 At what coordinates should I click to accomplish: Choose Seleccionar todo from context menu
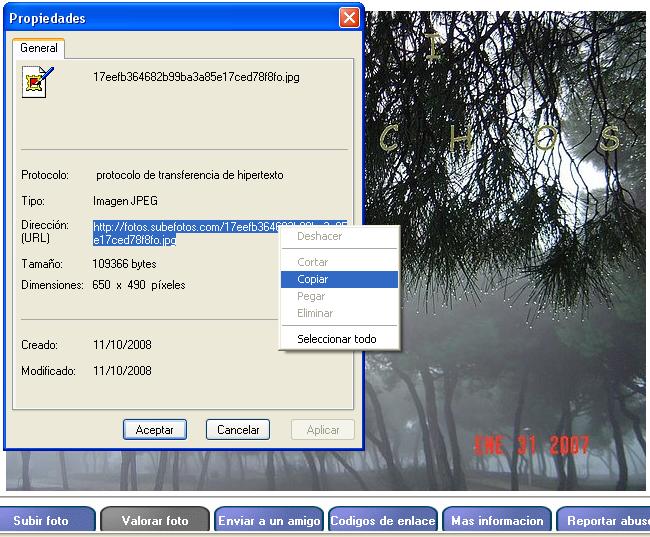336,339
